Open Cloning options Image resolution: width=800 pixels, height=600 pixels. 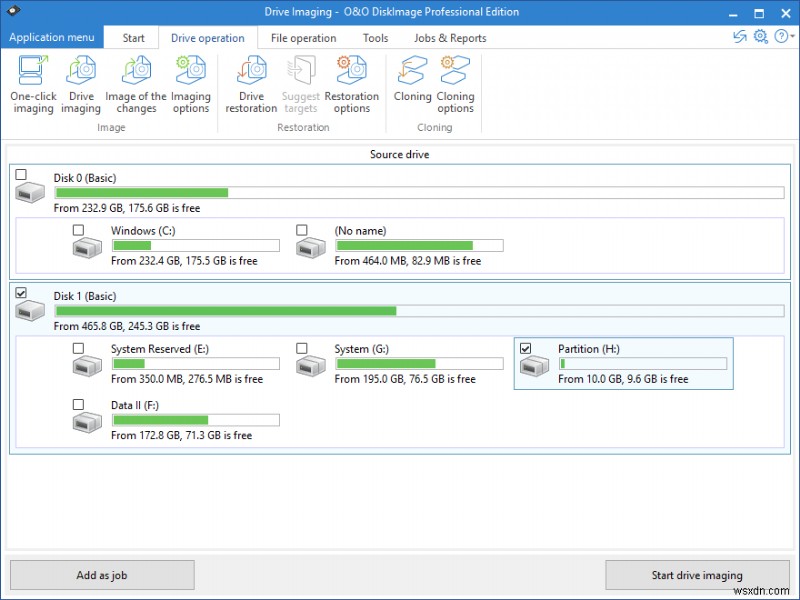click(x=455, y=85)
